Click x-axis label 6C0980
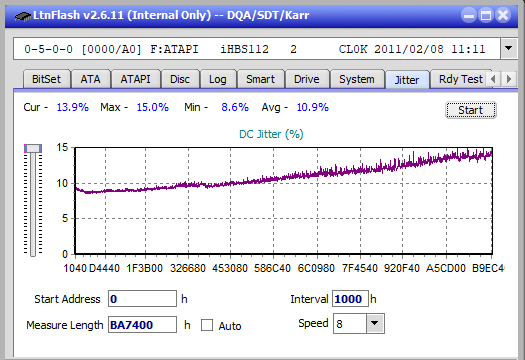Screen dimensions: 525x360 [x=316, y=268]
